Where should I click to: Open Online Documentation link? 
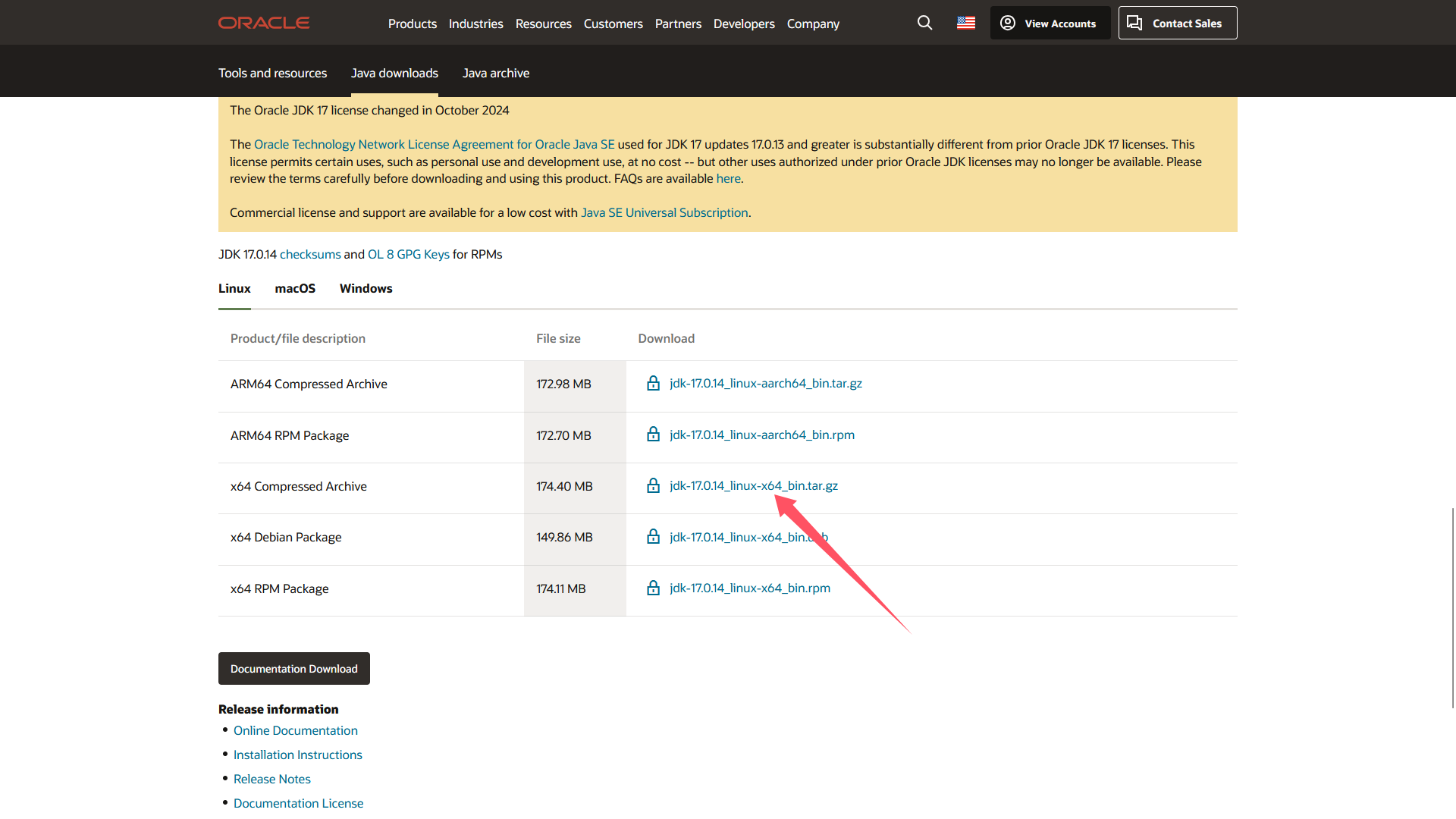(296, 730)
